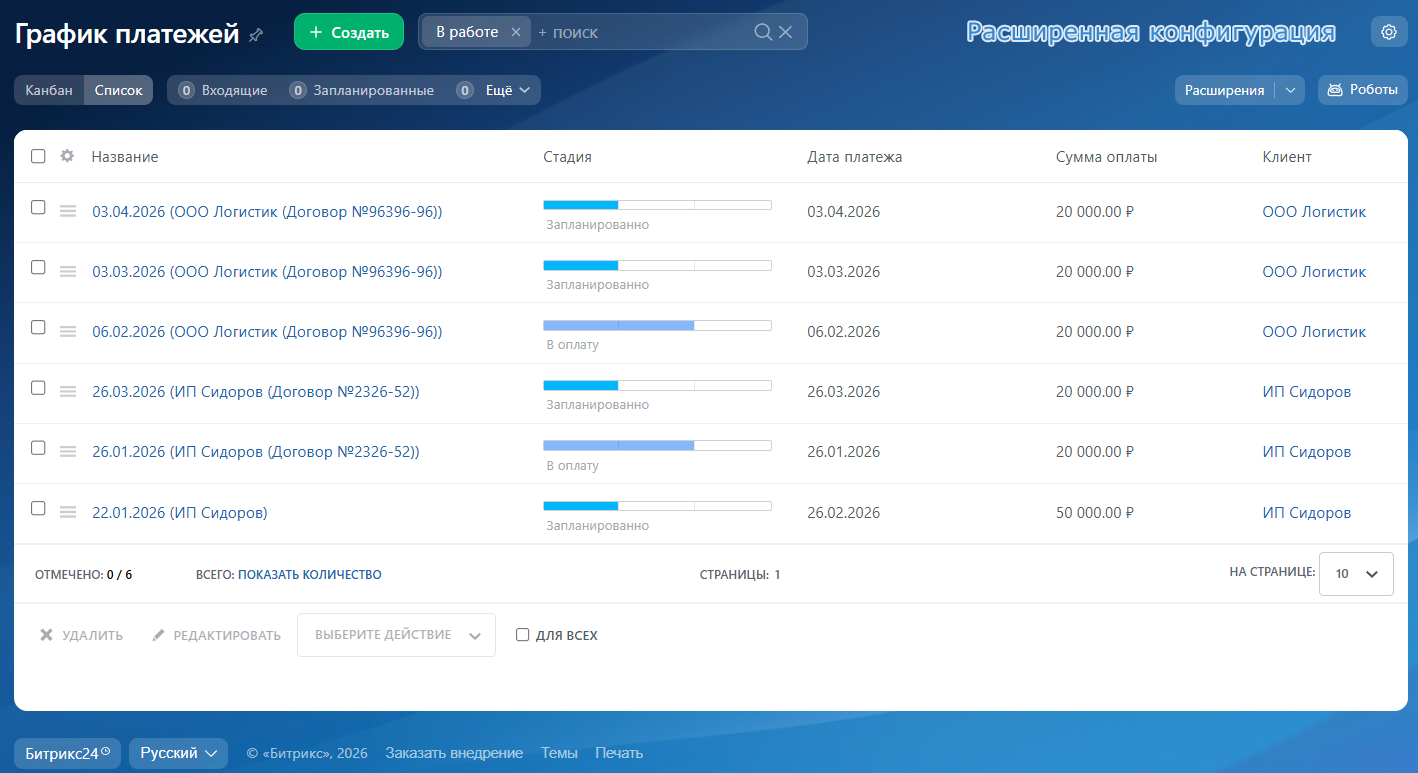This screenshot has width=1418, height=773.
Task: Open row menu for 03.04.2026 ООО Логистик
Action: click(x=68, y=211)
